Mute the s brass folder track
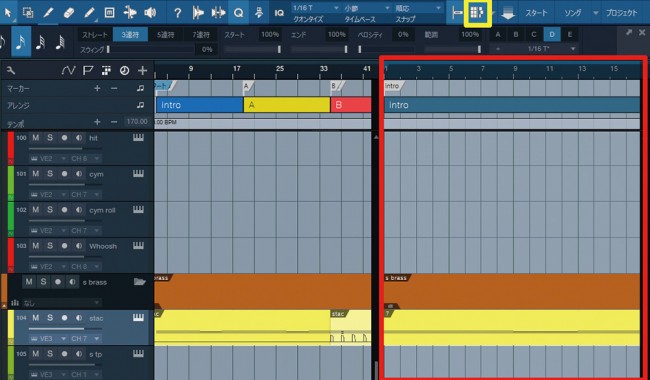 (29, 282)
